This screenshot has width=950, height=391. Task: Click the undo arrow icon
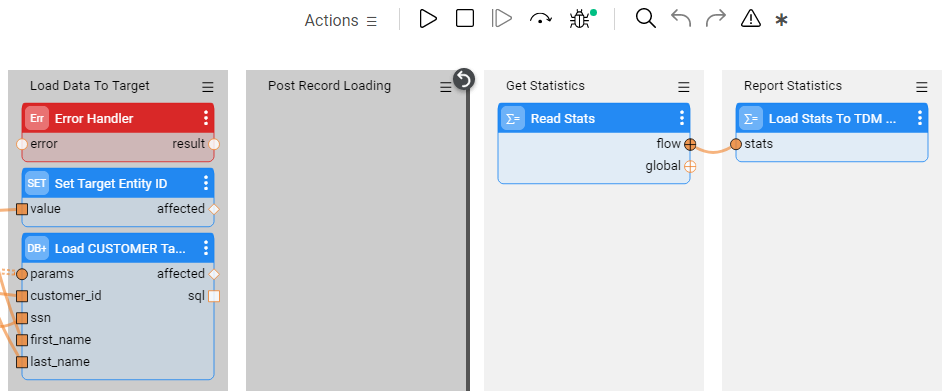[681, 19]
